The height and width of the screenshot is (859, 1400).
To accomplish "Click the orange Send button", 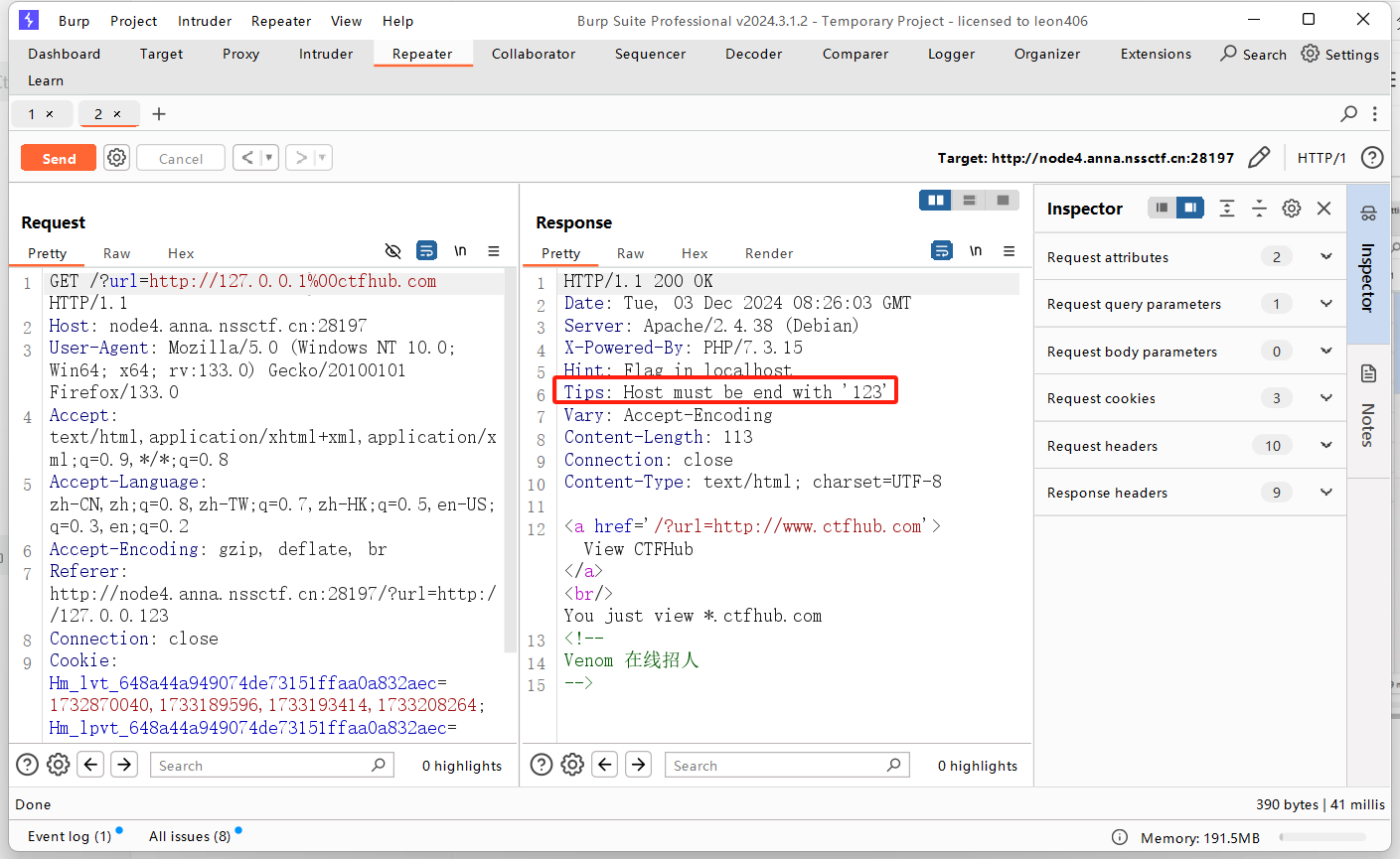I will (x=59, y=158).
